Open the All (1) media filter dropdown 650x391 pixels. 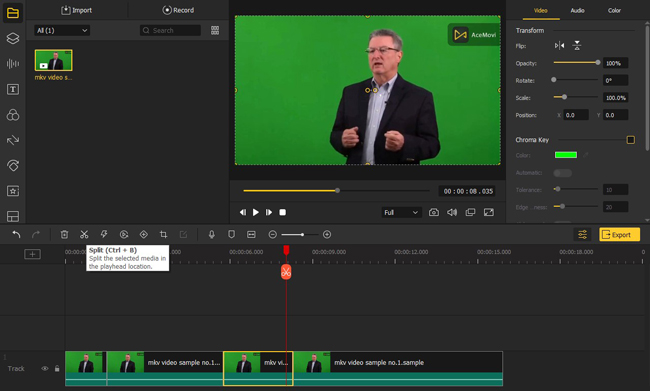[62, 30]
